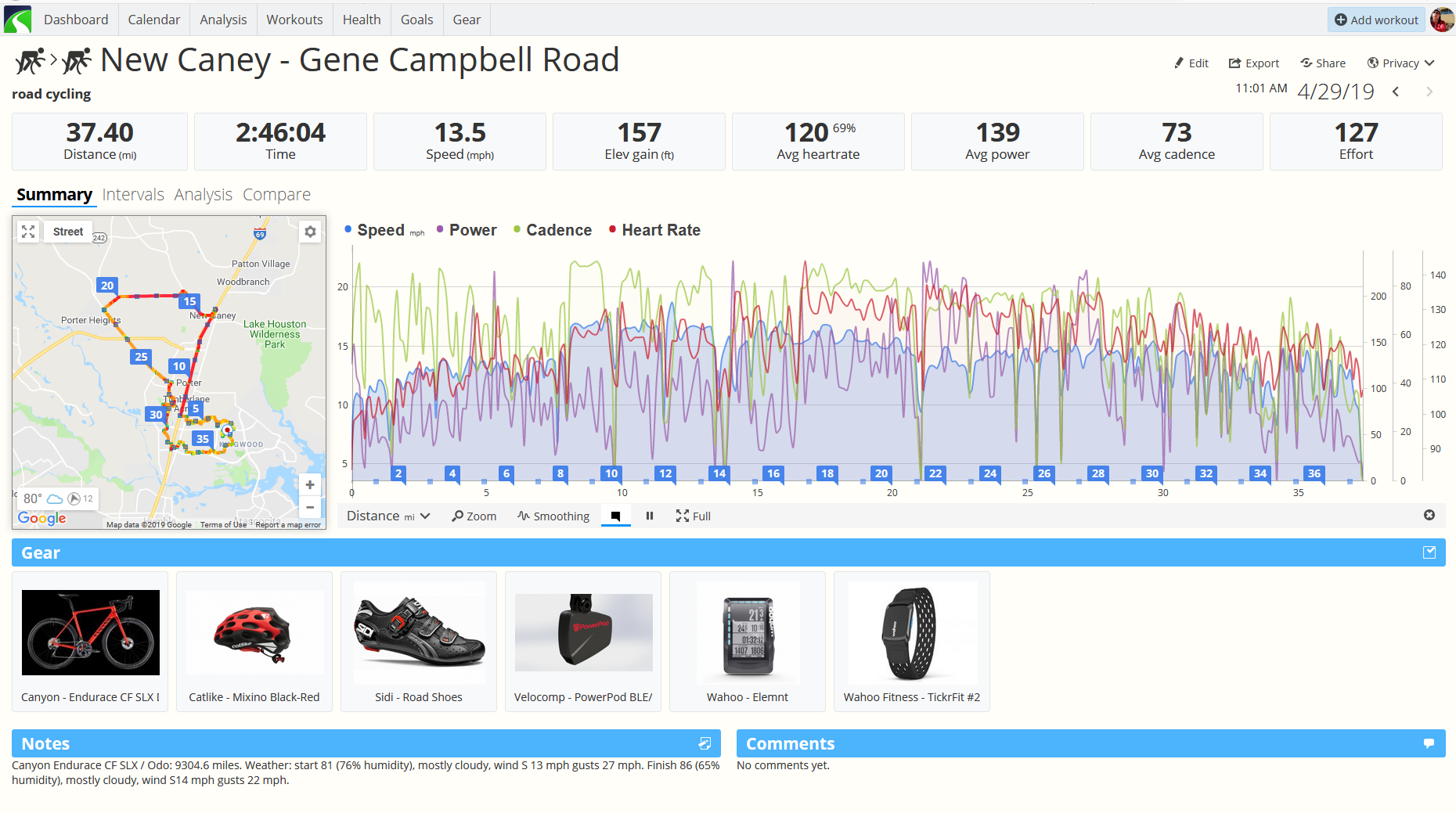This screenshot has width=1456, height=813.
Task: Click the map fullscreen expand icon
Action: [28, 232]
